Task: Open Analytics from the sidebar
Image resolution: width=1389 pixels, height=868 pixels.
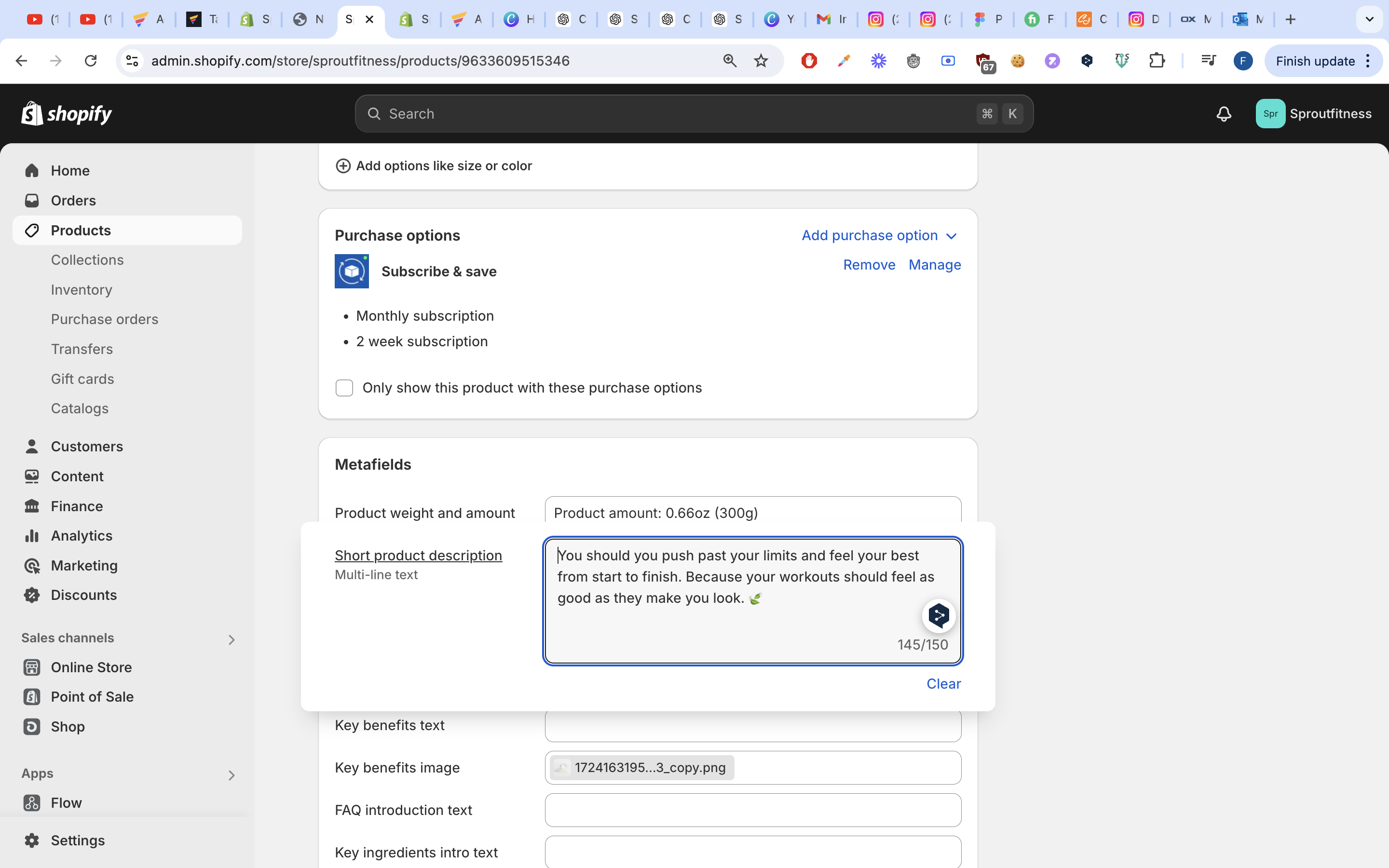Action: (81, 536)
